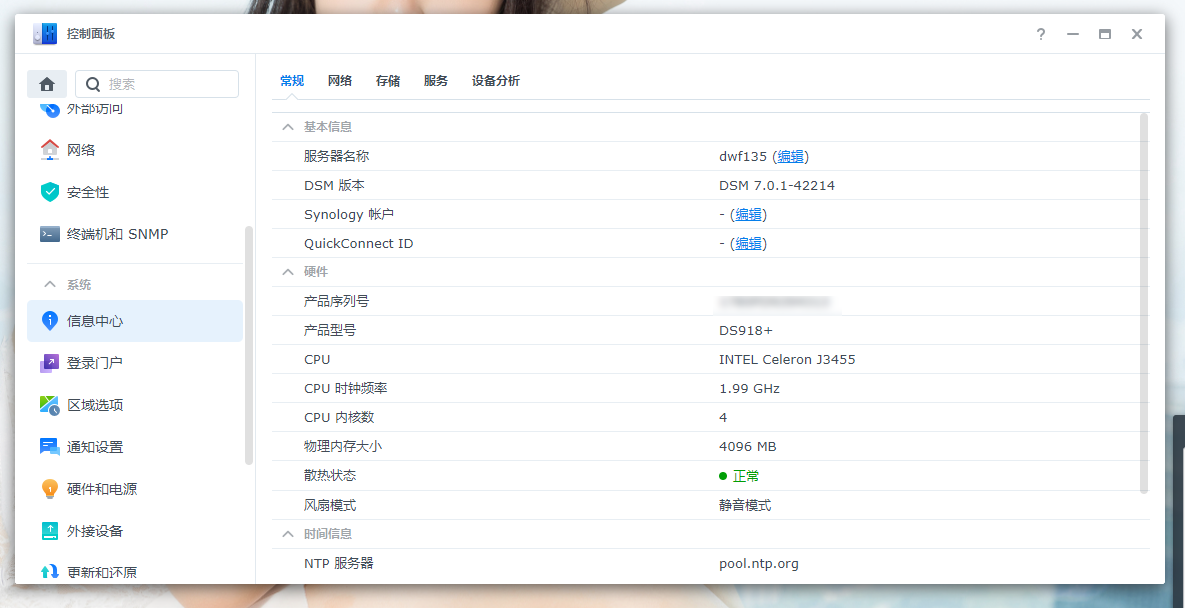Edit the Synology 帐户 entry
This screenshot has height=608, width=1185.
pos(749,214)
